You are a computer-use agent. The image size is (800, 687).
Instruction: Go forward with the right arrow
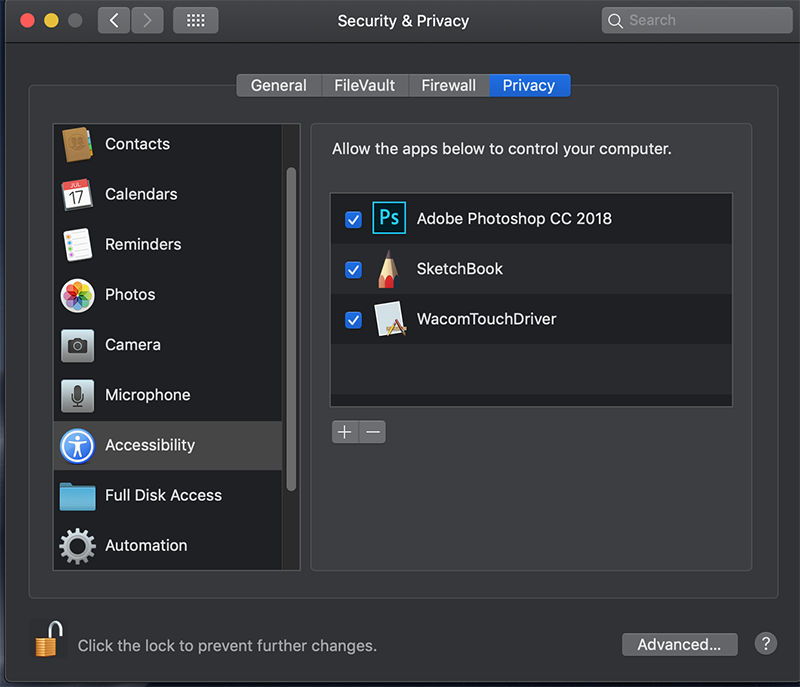click(x=147, y=20)
